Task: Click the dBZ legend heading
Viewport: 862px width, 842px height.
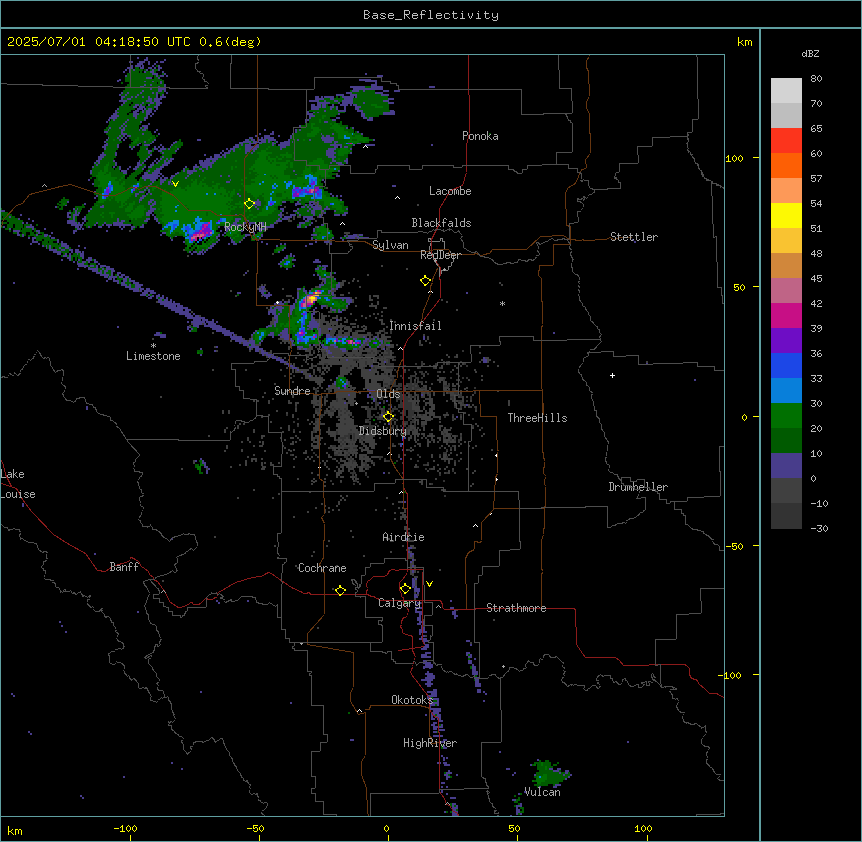Action: [810, 53]
